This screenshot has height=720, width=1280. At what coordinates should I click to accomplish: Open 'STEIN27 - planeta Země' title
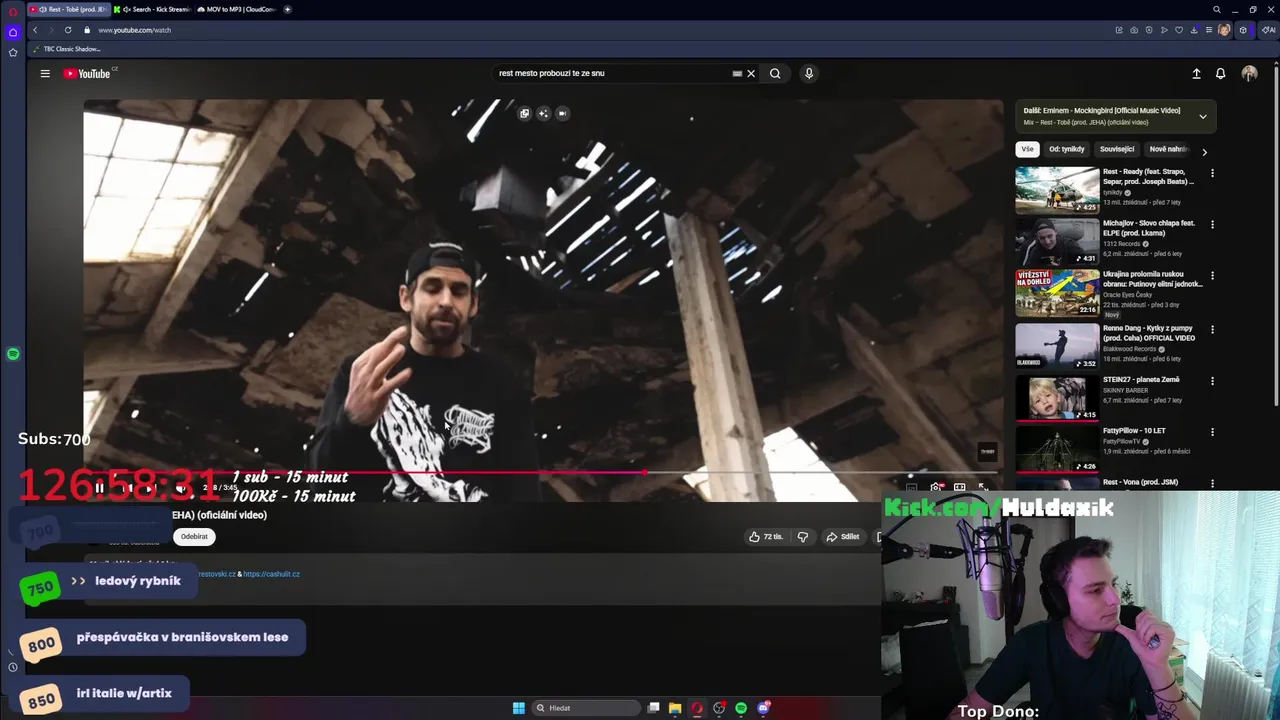(x=1141, y=380)
